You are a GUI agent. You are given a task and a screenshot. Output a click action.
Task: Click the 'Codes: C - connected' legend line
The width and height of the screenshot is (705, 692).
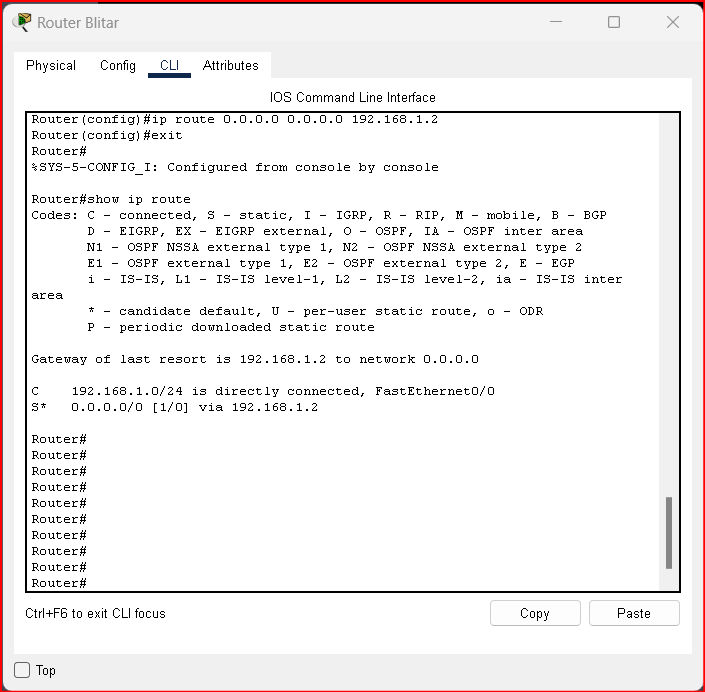pyautogui.click(x=319, y=215)
